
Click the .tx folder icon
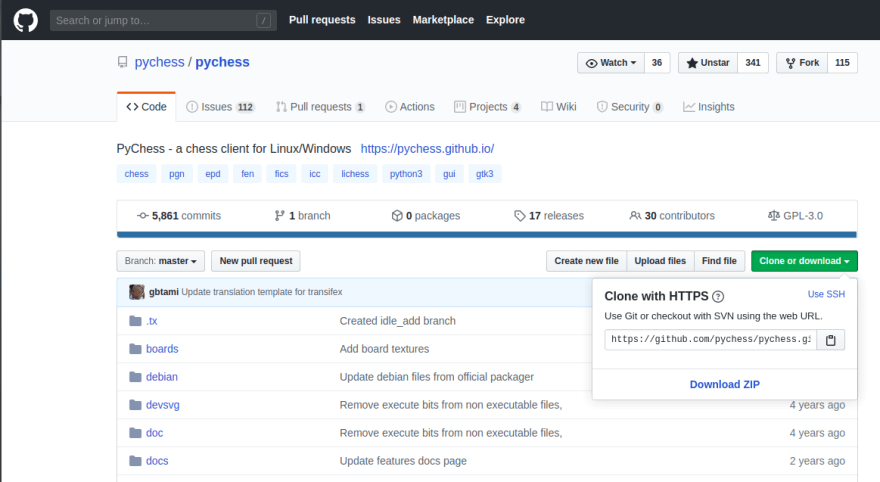(135, 321)
